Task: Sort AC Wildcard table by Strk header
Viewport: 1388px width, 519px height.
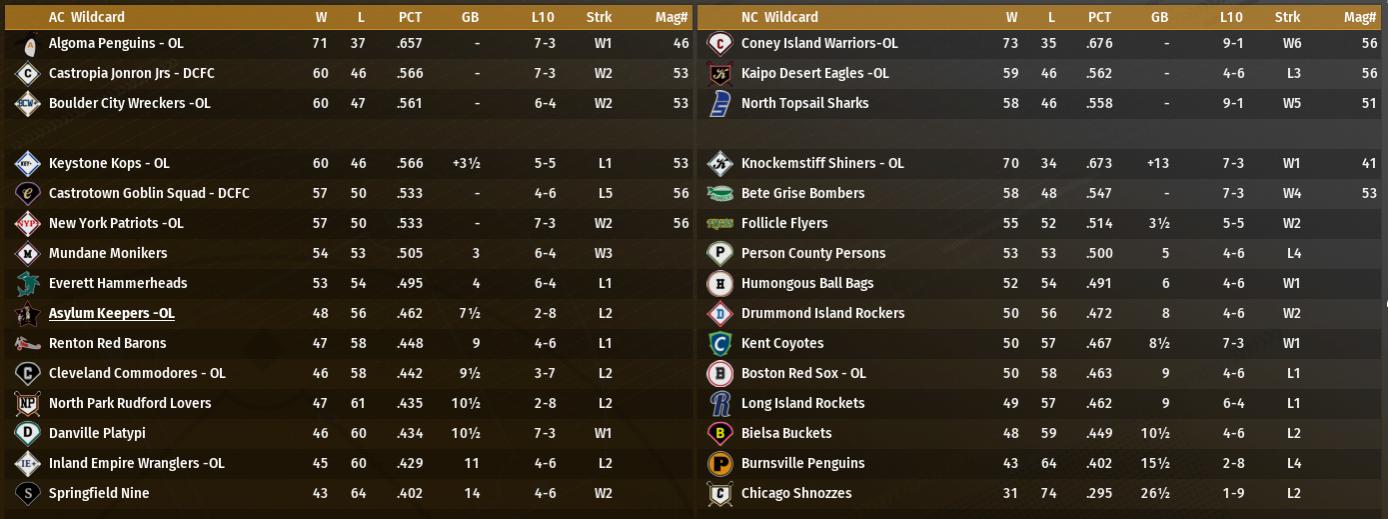Action: click(599, 17)
